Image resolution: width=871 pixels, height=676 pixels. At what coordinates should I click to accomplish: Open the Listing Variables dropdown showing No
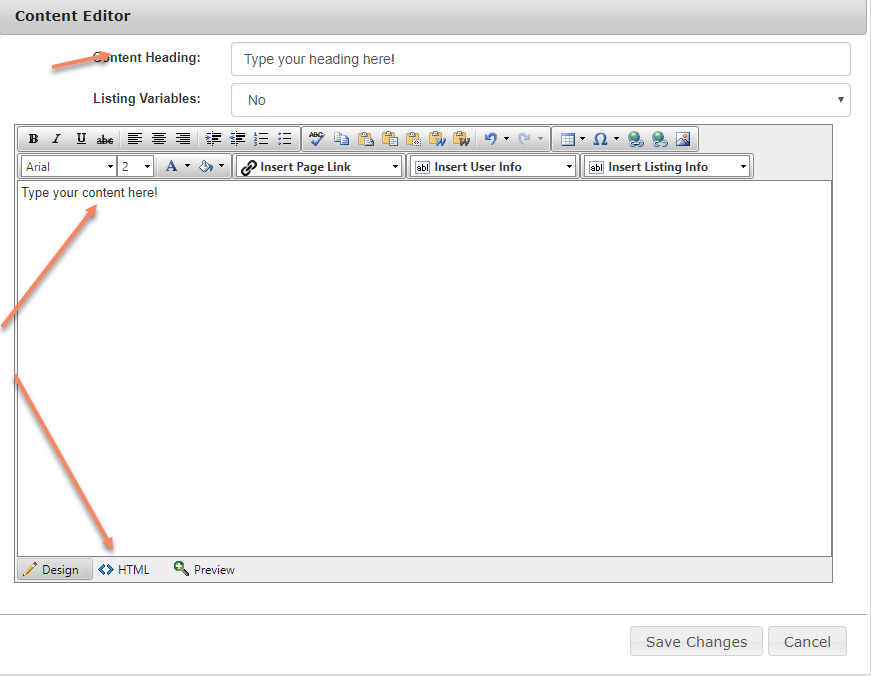540,100
